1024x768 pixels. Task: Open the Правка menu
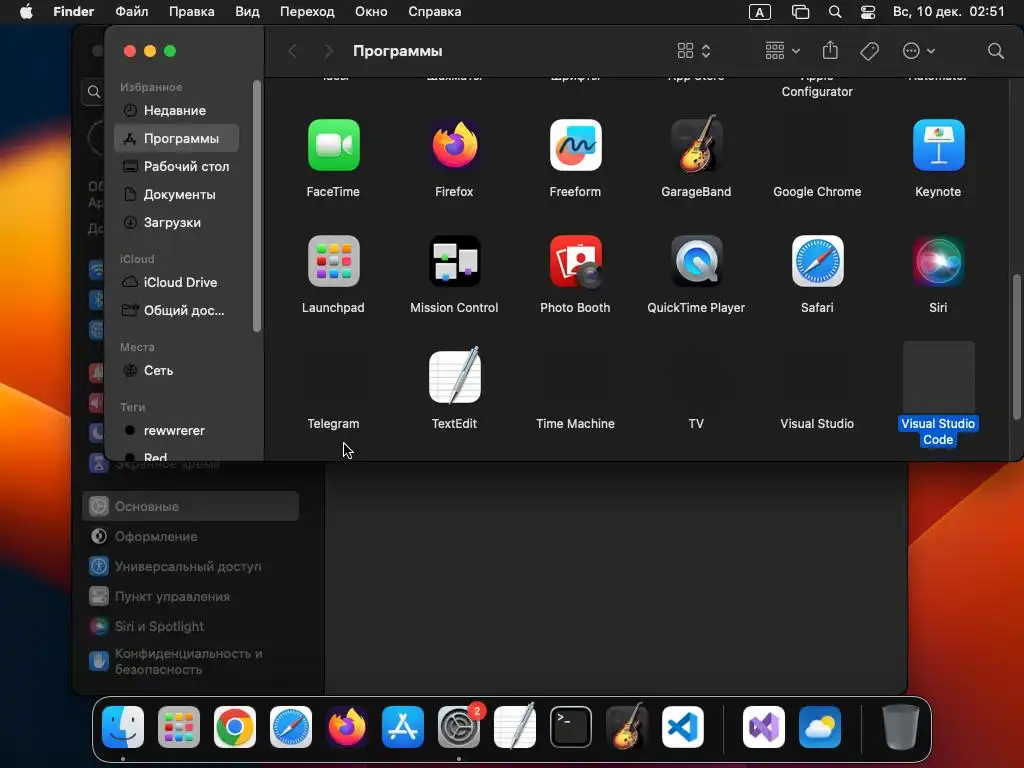click(x=191, y=12)
